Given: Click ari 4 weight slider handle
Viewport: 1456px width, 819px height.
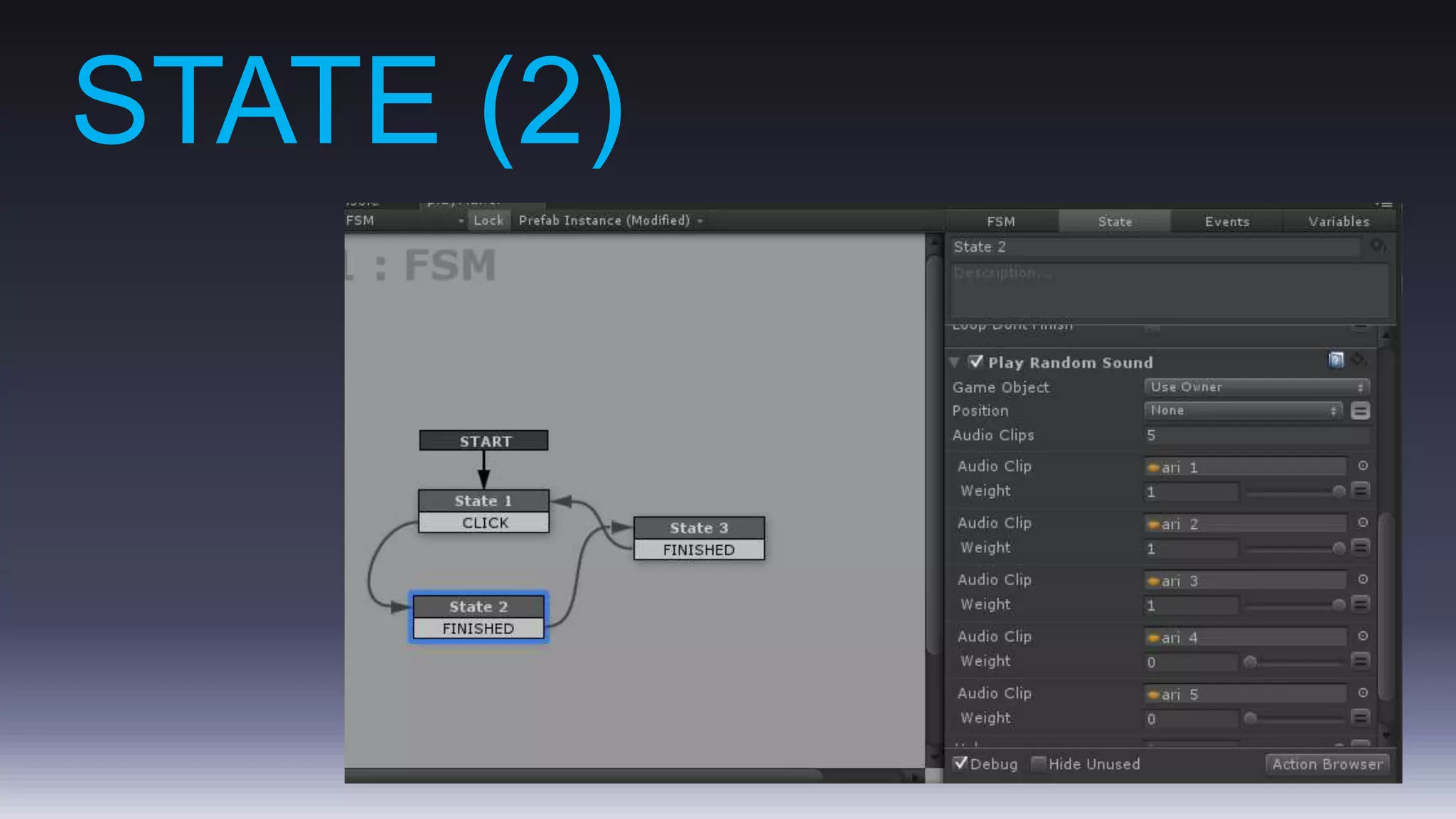Looking at the screenshot, I should tap(1251, 662).
